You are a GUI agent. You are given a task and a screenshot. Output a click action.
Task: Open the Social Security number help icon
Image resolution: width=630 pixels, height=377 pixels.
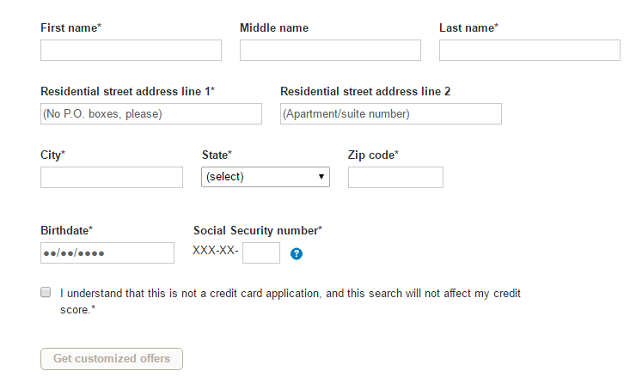click(x=296, y=254)
